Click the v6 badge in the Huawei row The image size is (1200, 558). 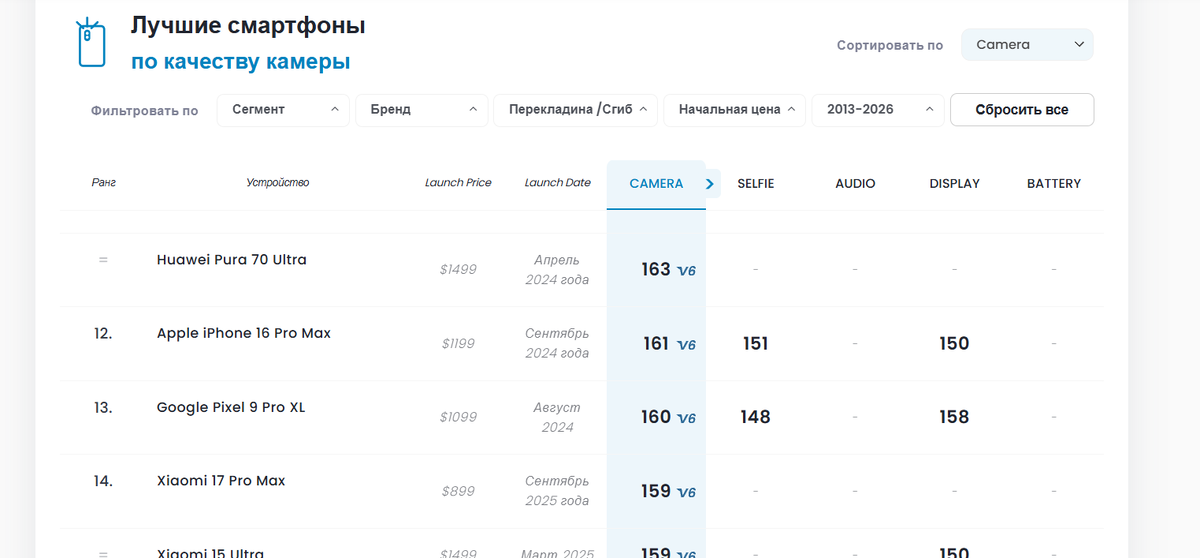(x=686, y=270)
